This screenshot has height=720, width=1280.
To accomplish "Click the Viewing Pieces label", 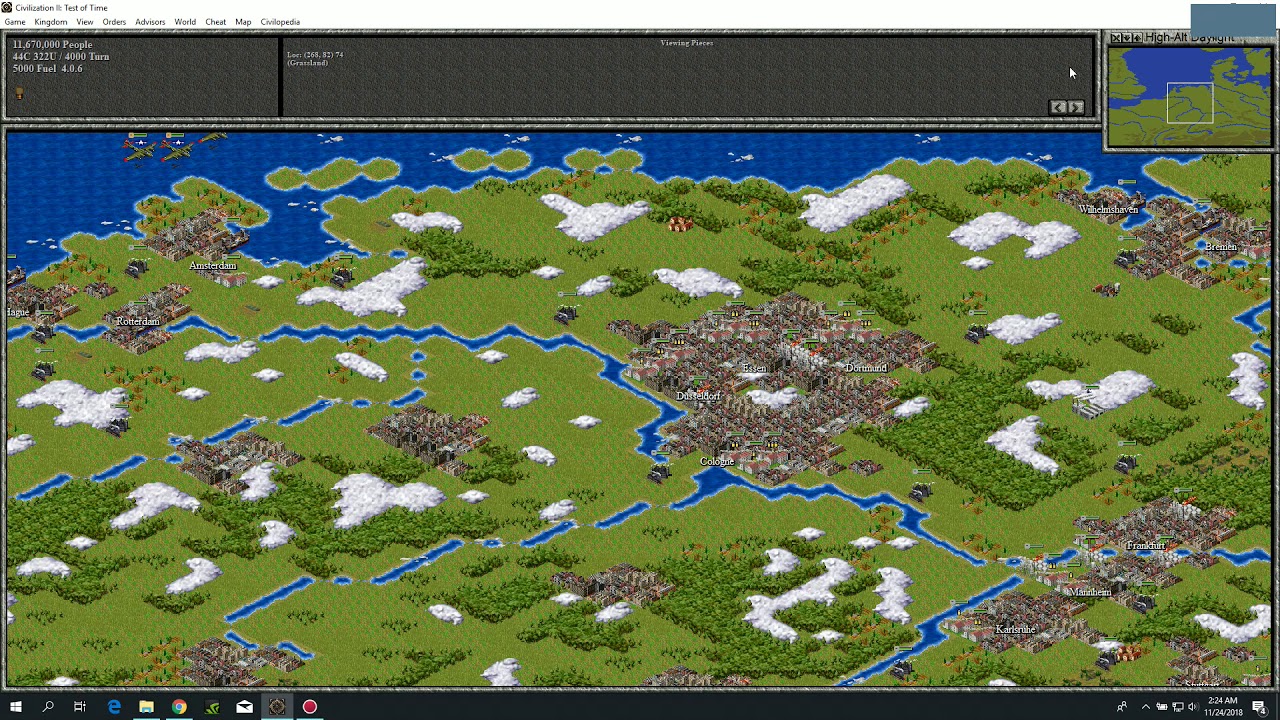I will click(687, 43).
